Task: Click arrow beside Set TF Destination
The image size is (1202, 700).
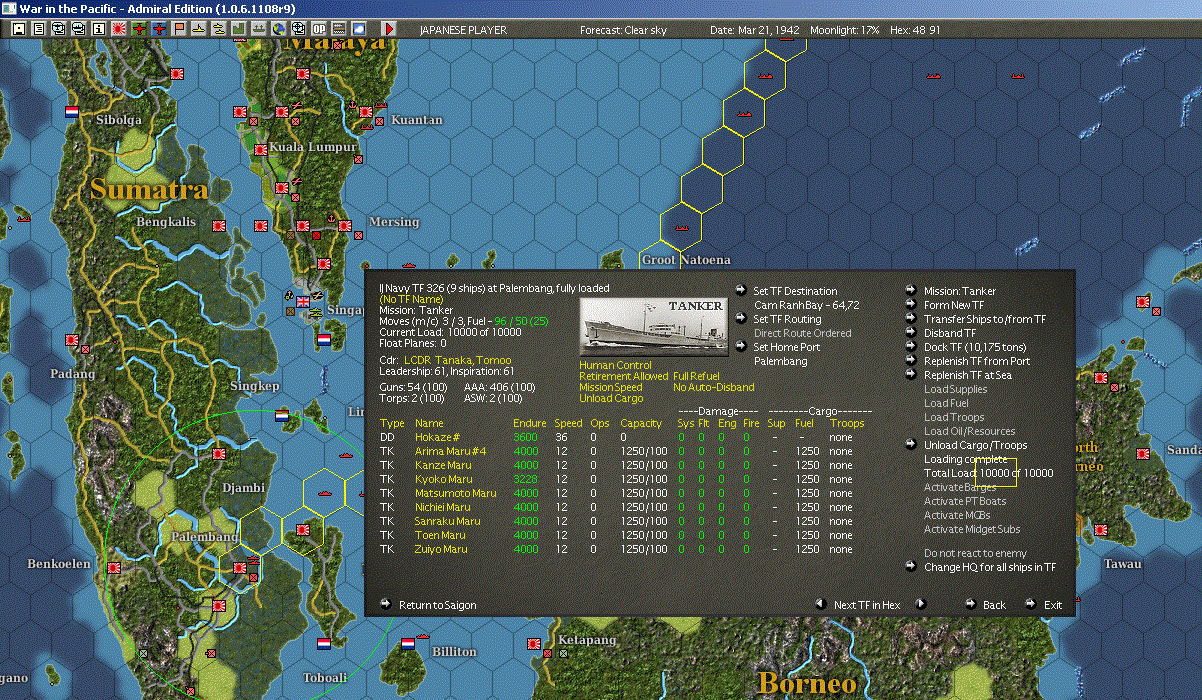Action: pos(740,291)
